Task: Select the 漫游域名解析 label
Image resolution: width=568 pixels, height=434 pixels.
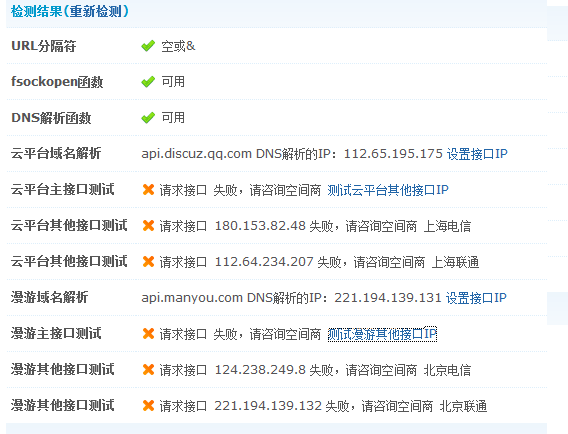Action: [x=49, y=297]
